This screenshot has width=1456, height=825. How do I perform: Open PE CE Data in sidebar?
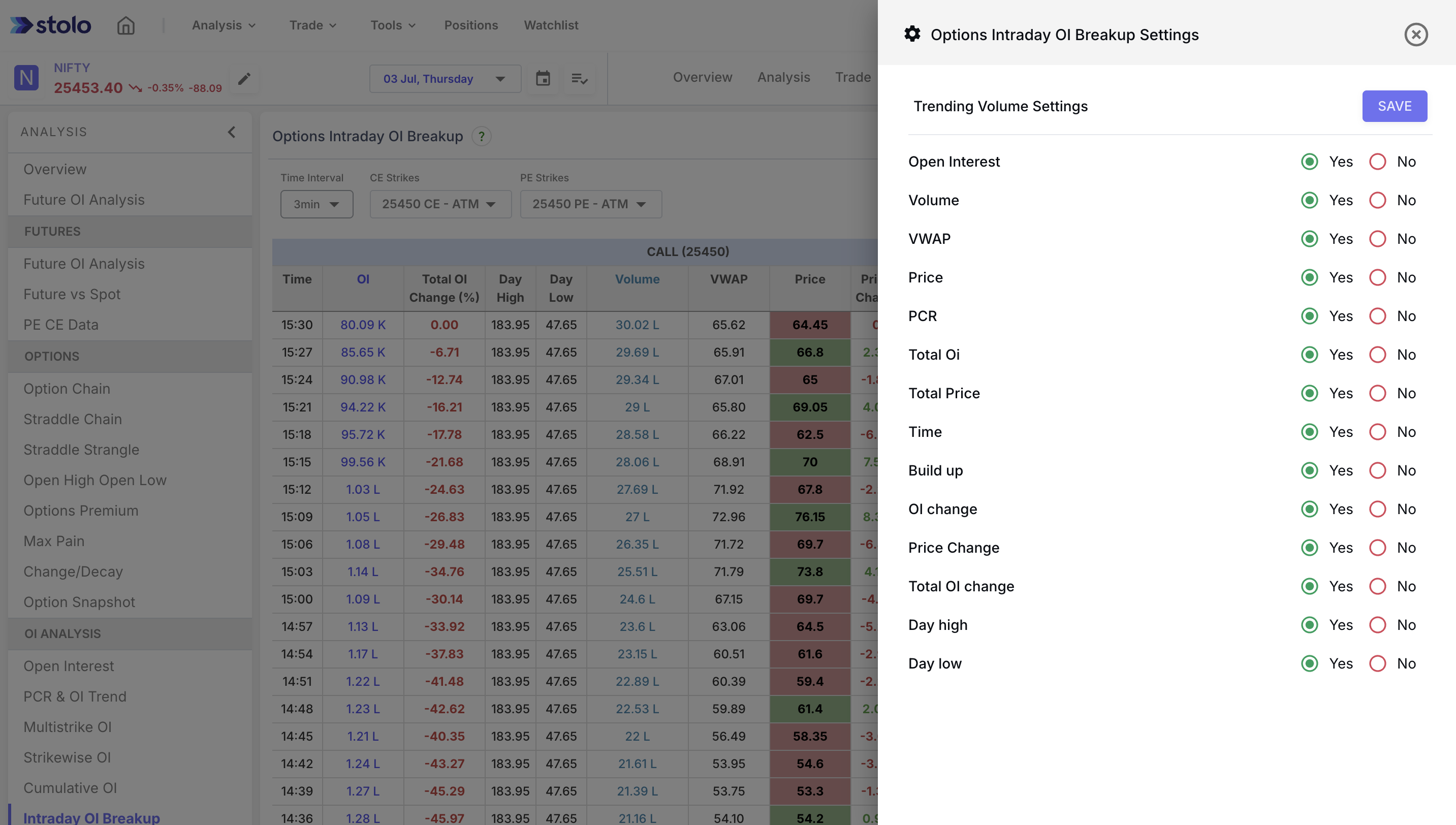coord(60,325)
